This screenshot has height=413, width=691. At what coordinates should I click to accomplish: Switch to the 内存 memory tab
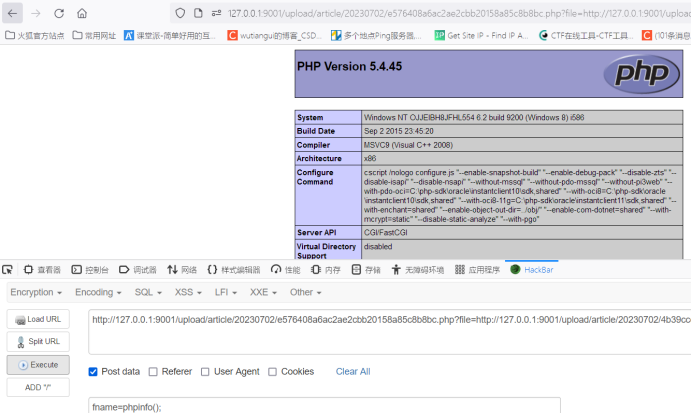coord(326,270)
